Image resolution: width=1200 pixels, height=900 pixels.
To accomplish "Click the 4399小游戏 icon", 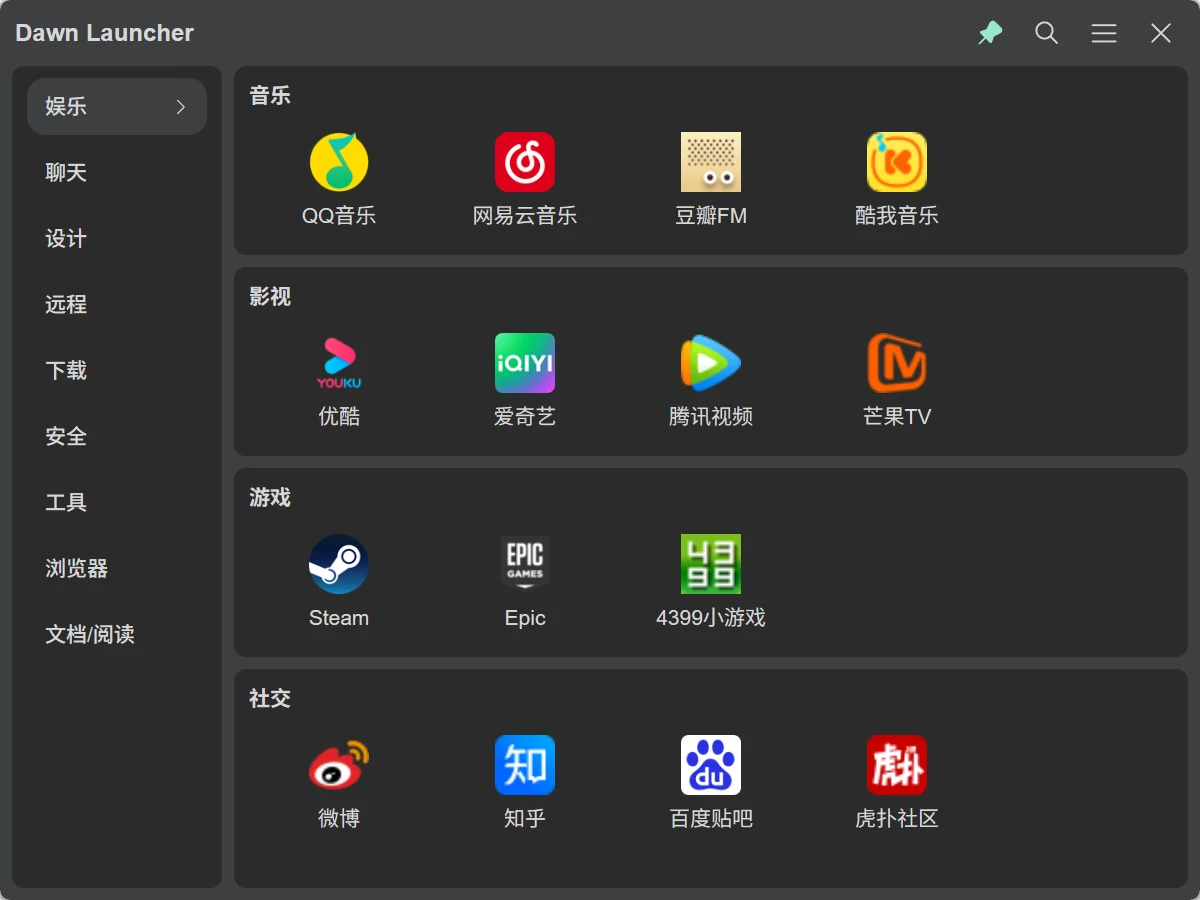I will click(711, 564).
